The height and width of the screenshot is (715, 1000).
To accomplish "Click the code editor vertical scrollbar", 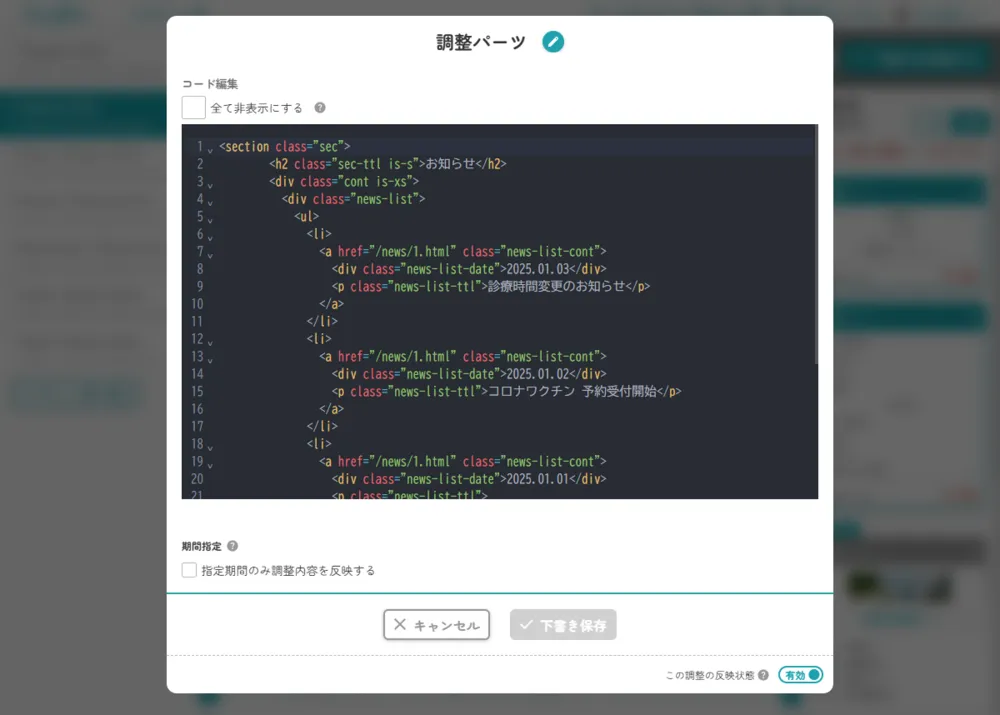I will pos(816,245).
